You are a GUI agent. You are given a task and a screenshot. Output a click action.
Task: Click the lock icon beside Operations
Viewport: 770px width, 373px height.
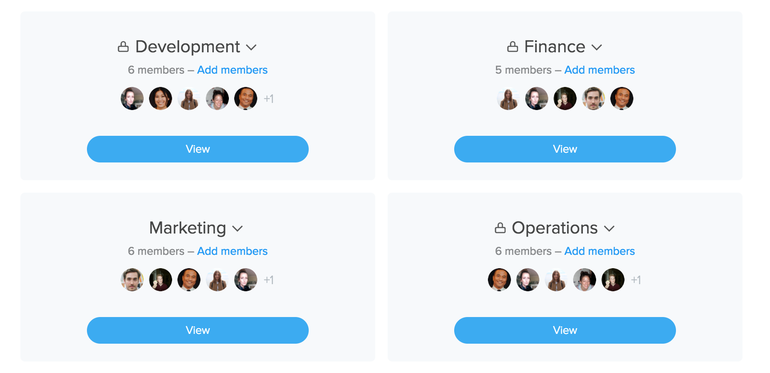tap(500, 228)
